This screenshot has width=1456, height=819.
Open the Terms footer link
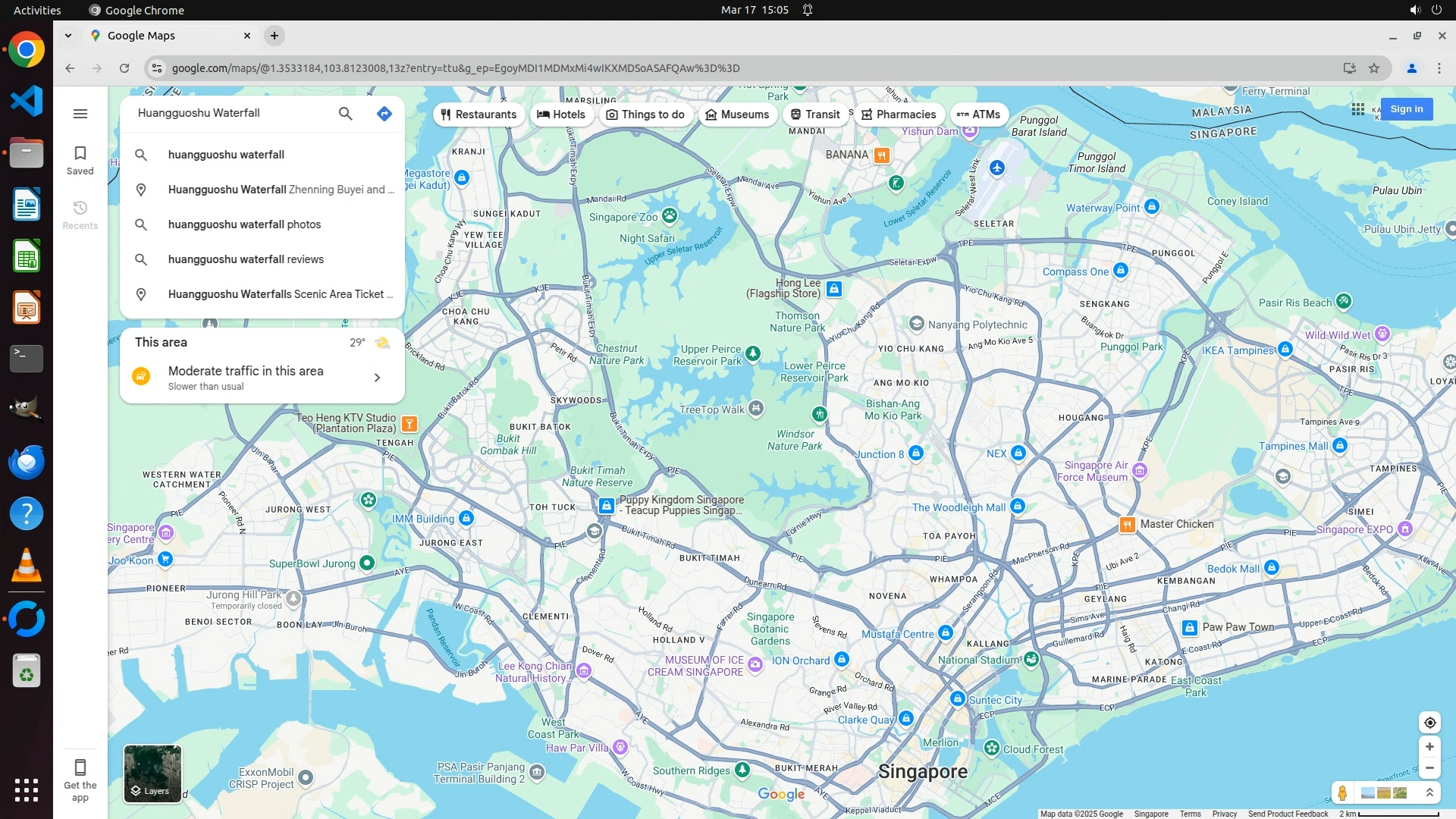1189,814
